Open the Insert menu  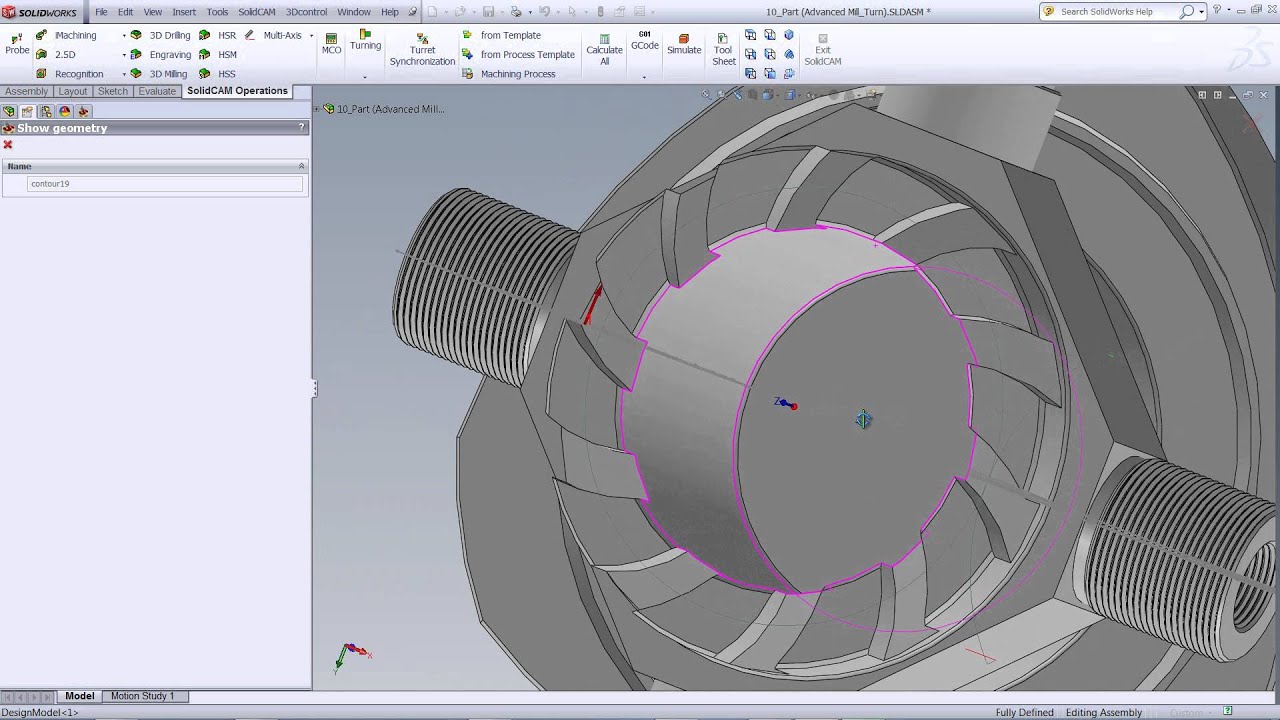184,12
